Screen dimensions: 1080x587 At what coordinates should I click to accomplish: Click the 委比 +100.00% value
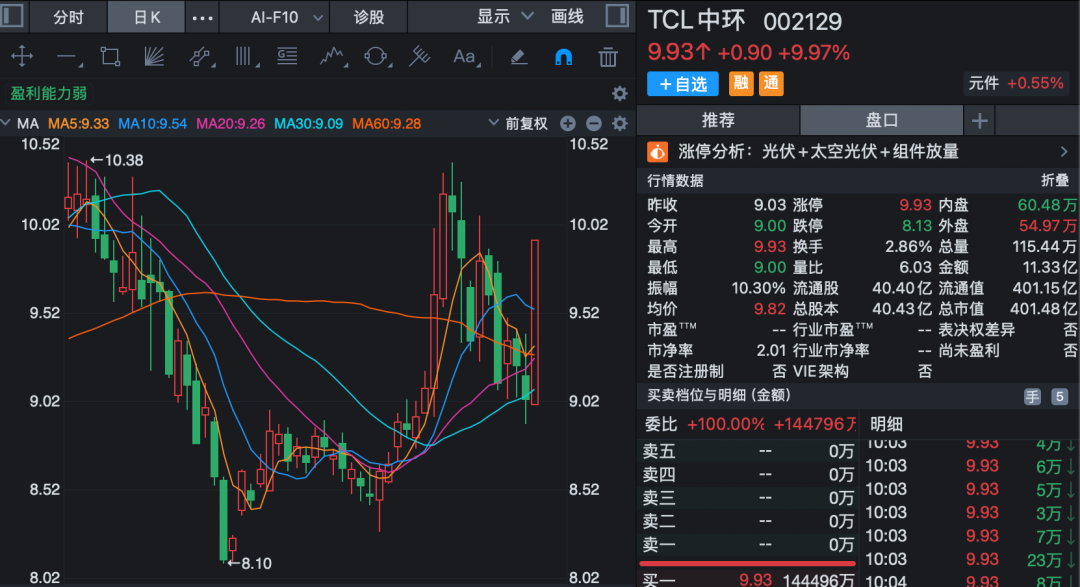click(726, 424)
